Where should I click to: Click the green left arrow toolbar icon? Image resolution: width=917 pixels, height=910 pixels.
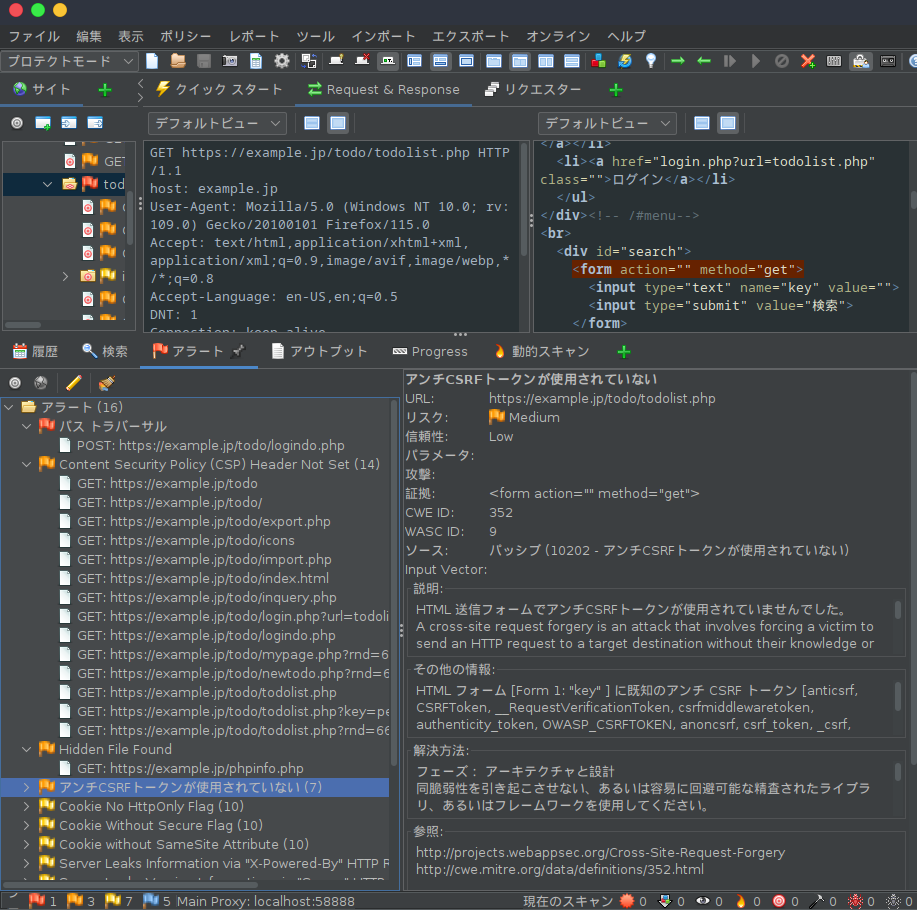(704, 61)
